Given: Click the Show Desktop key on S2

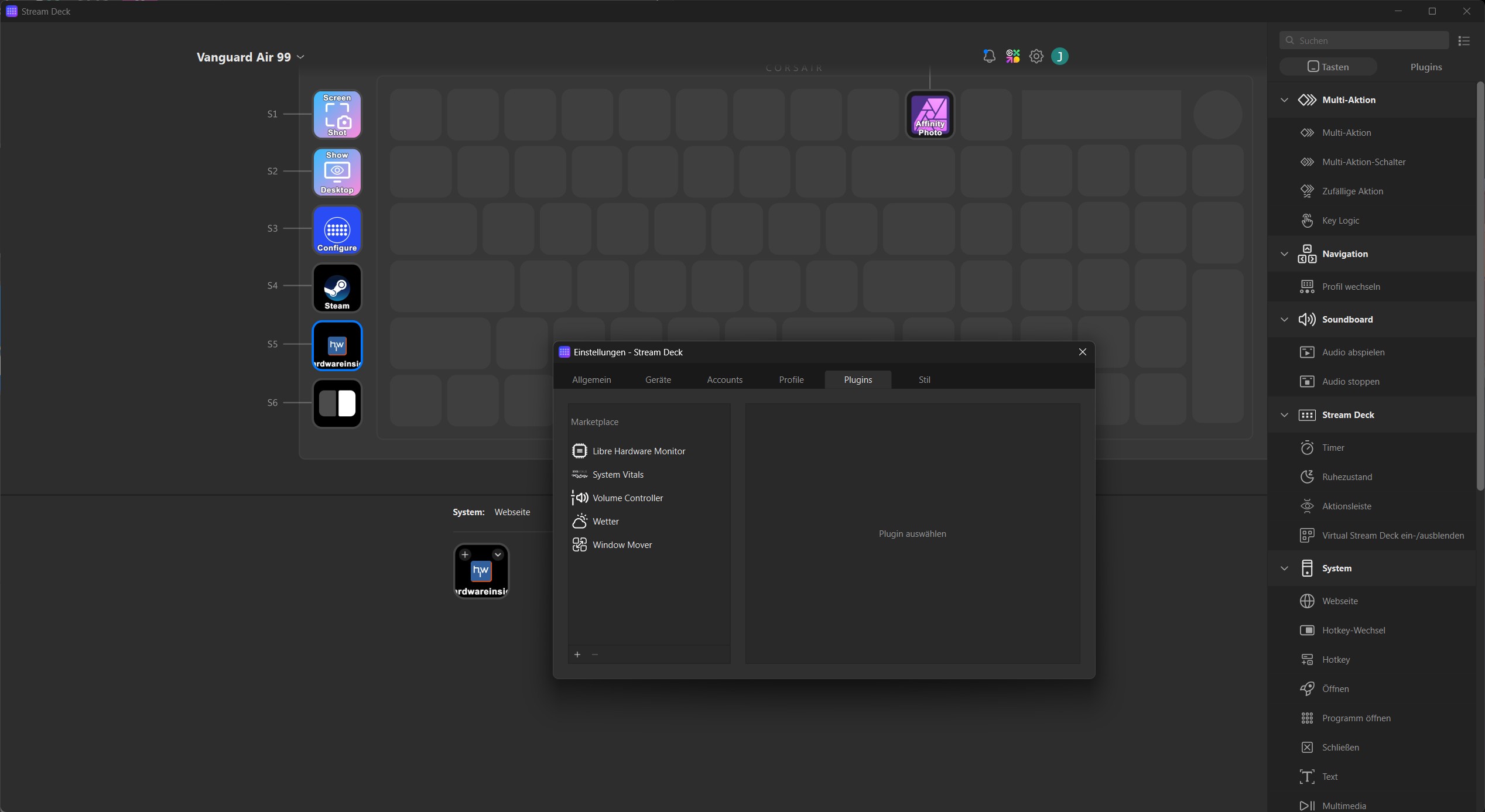Looking at the screenshot, I should point(337,172).
